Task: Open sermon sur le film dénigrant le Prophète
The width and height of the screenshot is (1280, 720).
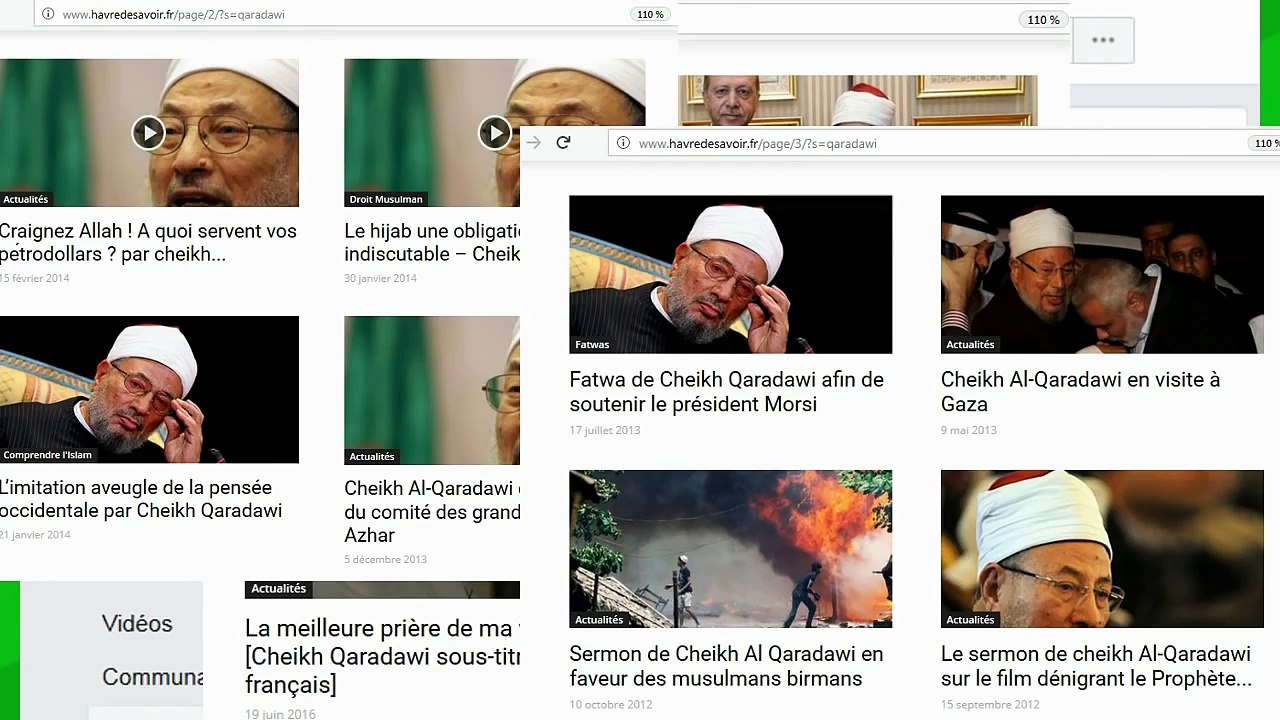Action: 1096,666
